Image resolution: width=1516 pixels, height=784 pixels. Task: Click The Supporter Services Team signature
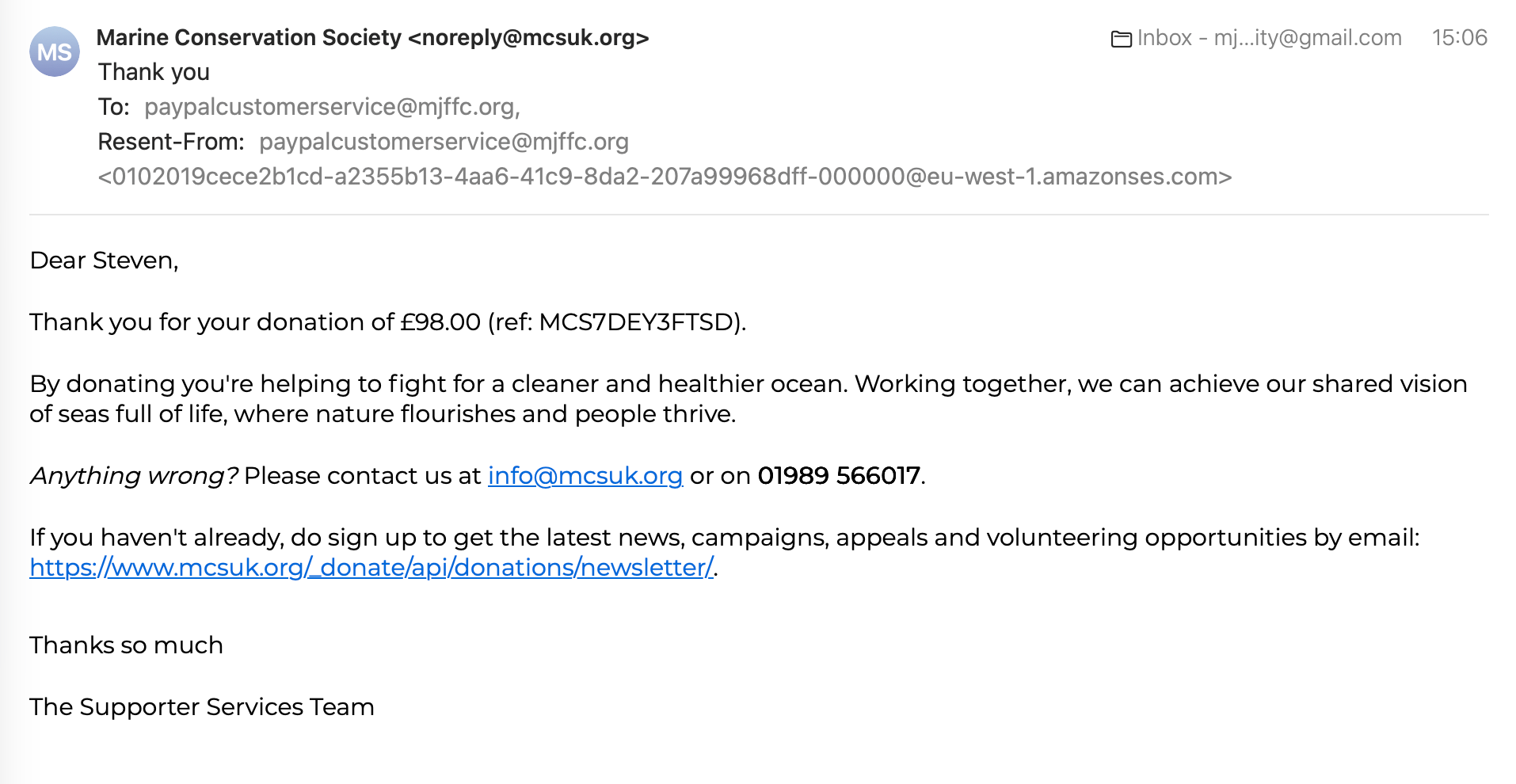[x=202, y=706]
